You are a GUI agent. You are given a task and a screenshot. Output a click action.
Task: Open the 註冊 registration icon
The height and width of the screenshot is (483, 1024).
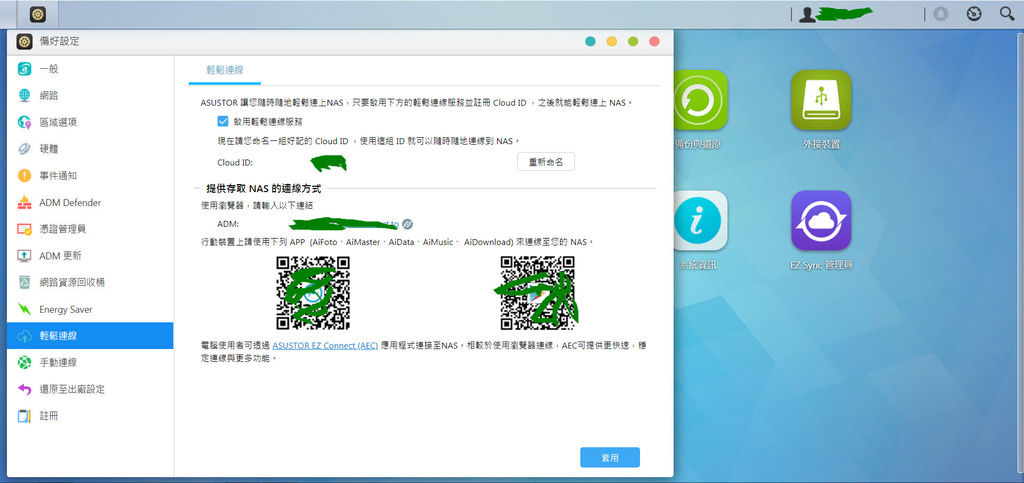25,416
